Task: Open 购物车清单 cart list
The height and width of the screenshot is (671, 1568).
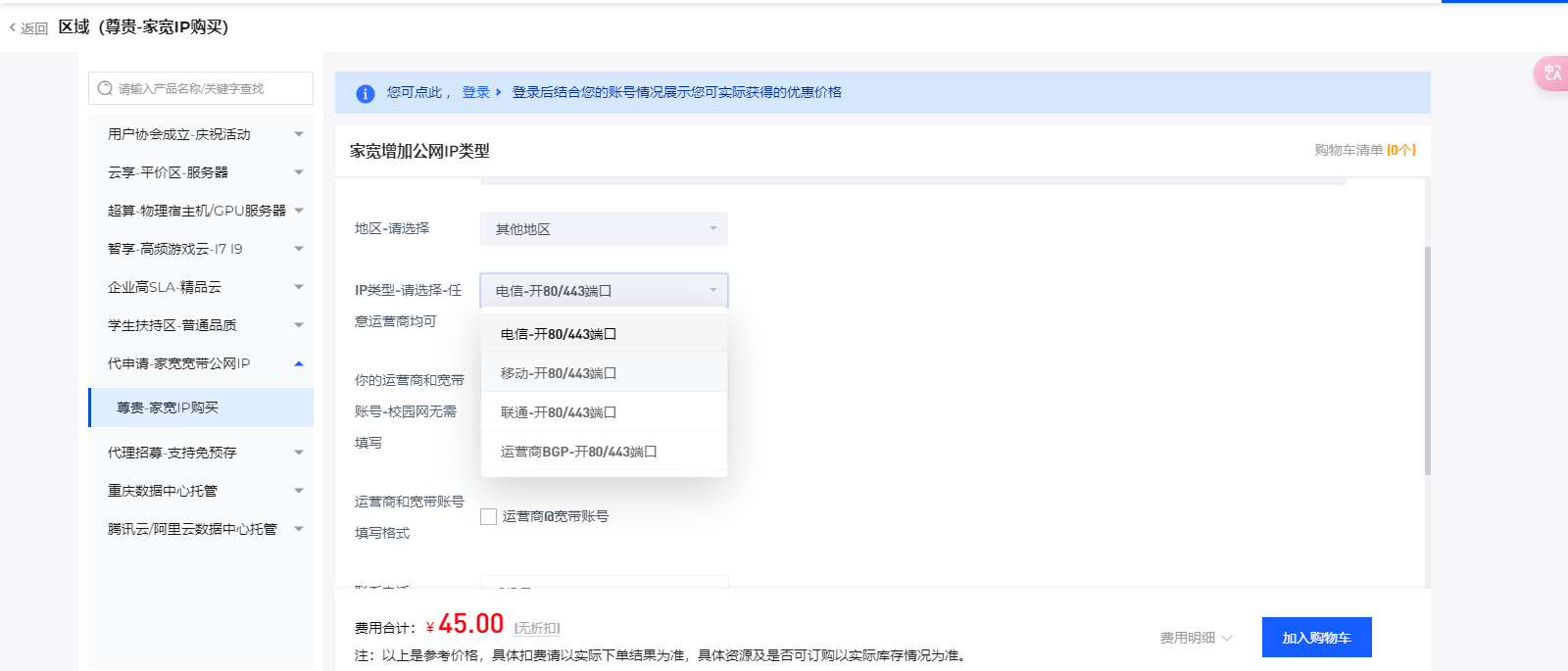Action: 1364,150
